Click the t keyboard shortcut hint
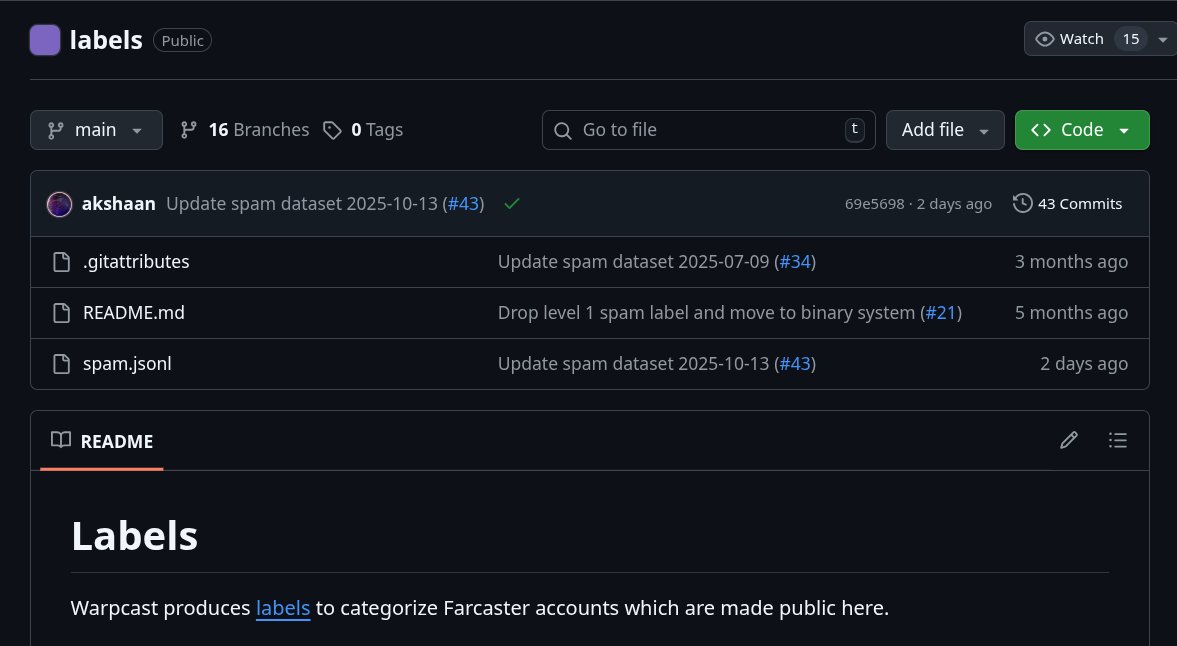This screenshot has width=1177, height=646. coord(854,129)
